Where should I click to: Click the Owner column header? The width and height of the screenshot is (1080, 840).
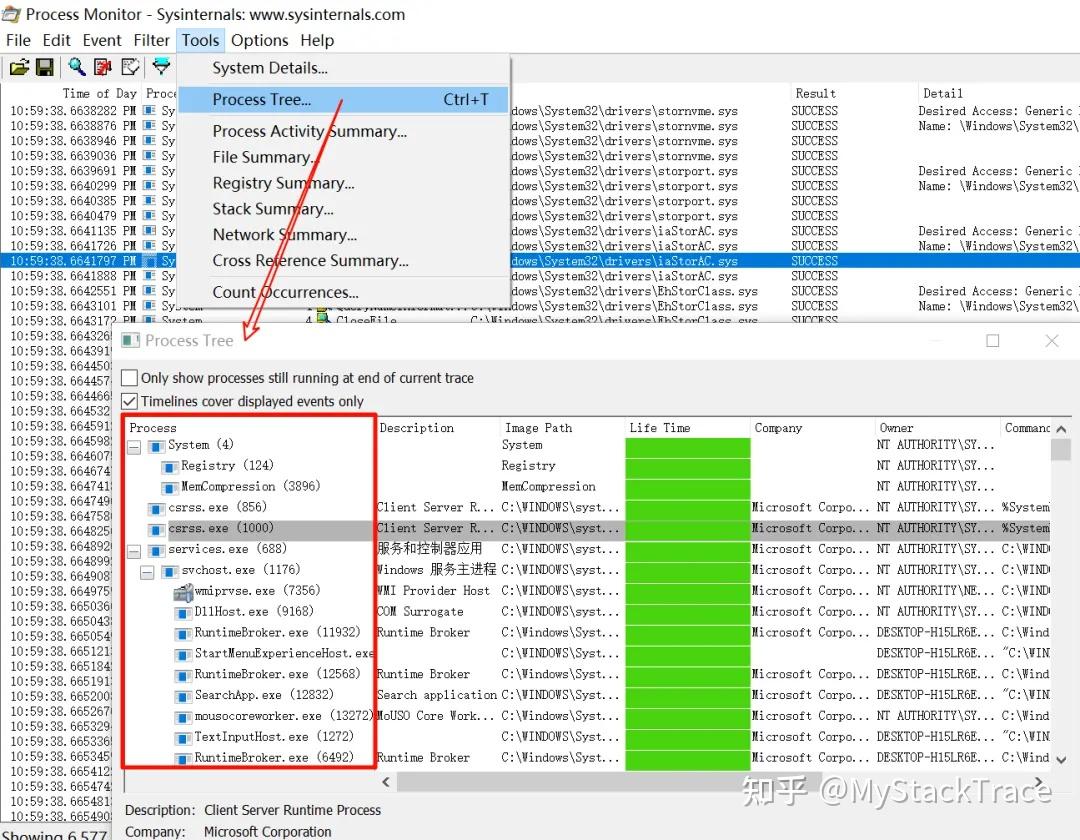(937, 428)
